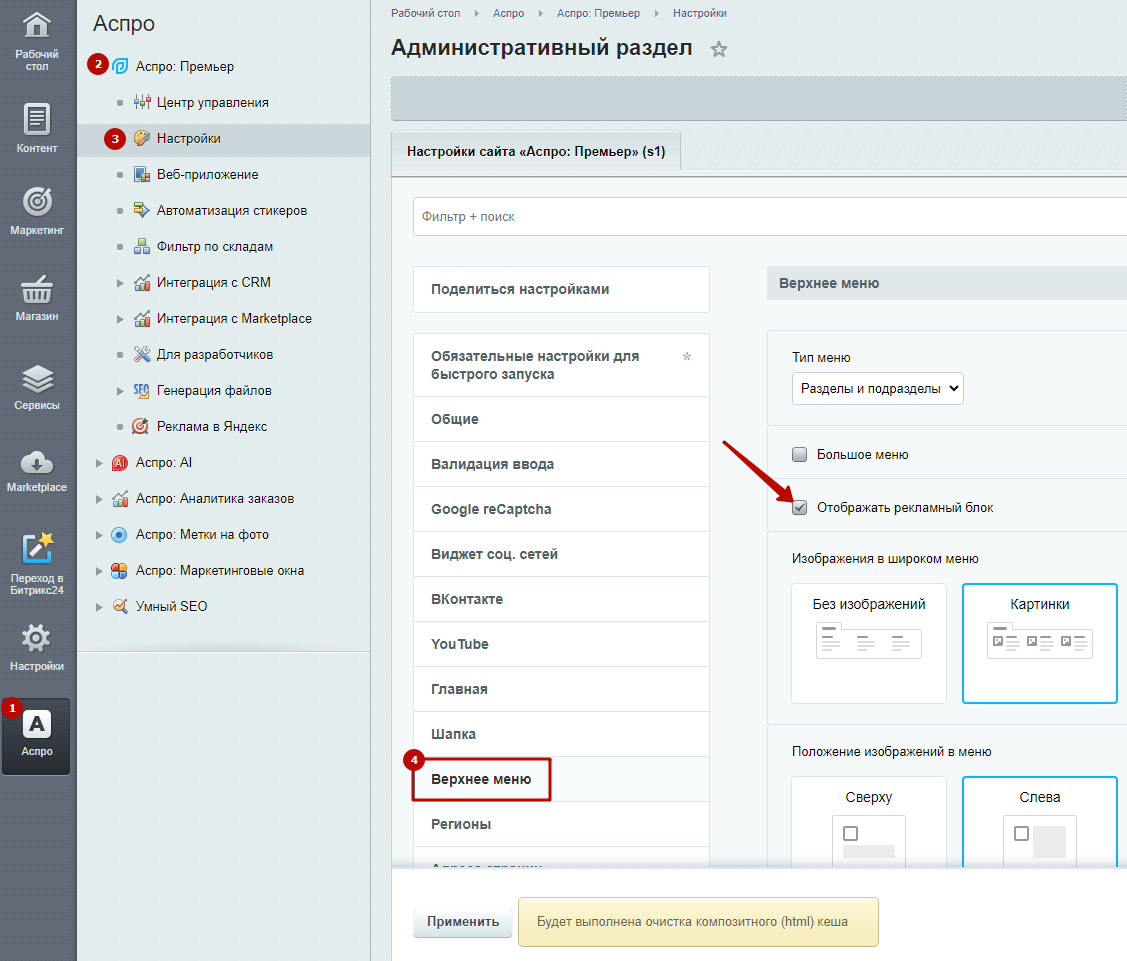Open the Google reCaptcha settings section
Viewport: 1127px width, 961px height.
(x=561, y=509)
